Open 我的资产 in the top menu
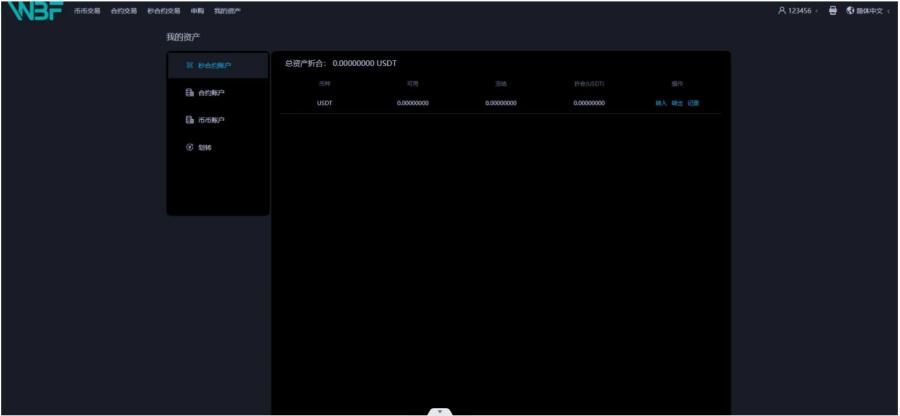Screen dimensions: 900x416 227,11
